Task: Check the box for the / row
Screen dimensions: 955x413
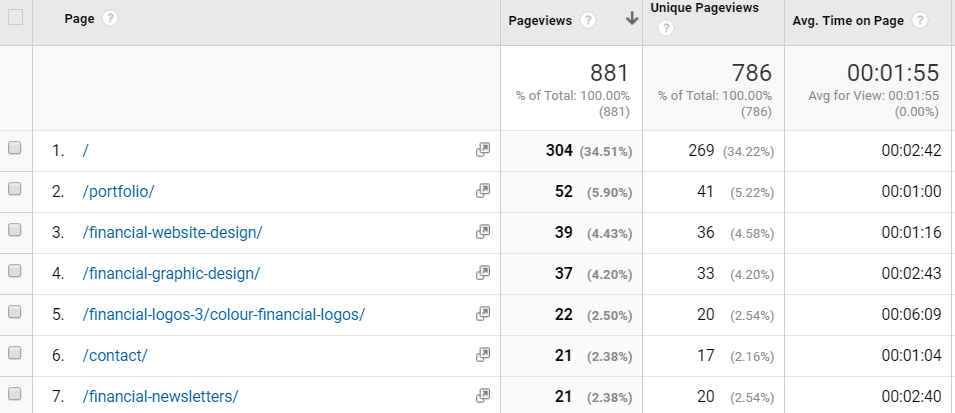Action: (x=15, y=147)
